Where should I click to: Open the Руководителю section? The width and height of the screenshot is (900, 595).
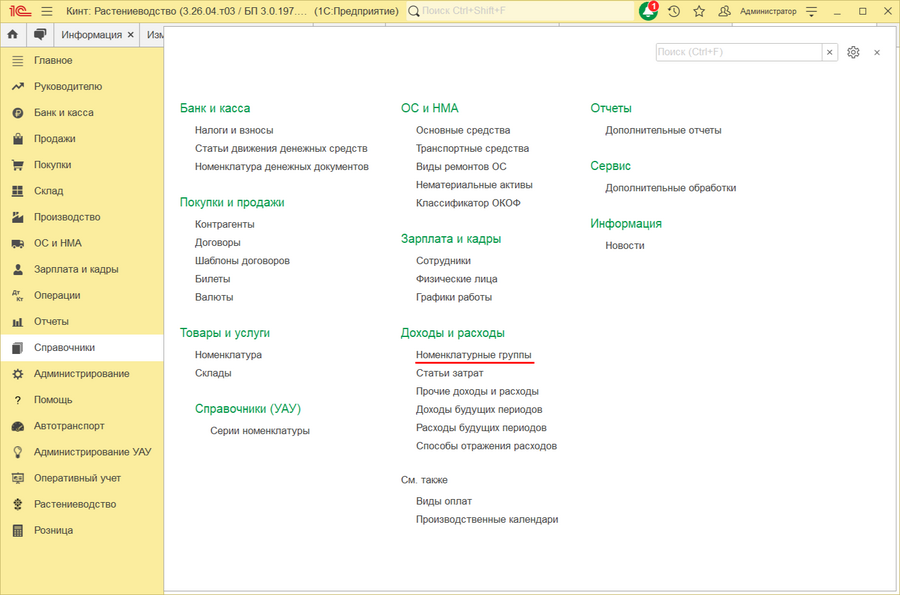click(x=68, y=87)
